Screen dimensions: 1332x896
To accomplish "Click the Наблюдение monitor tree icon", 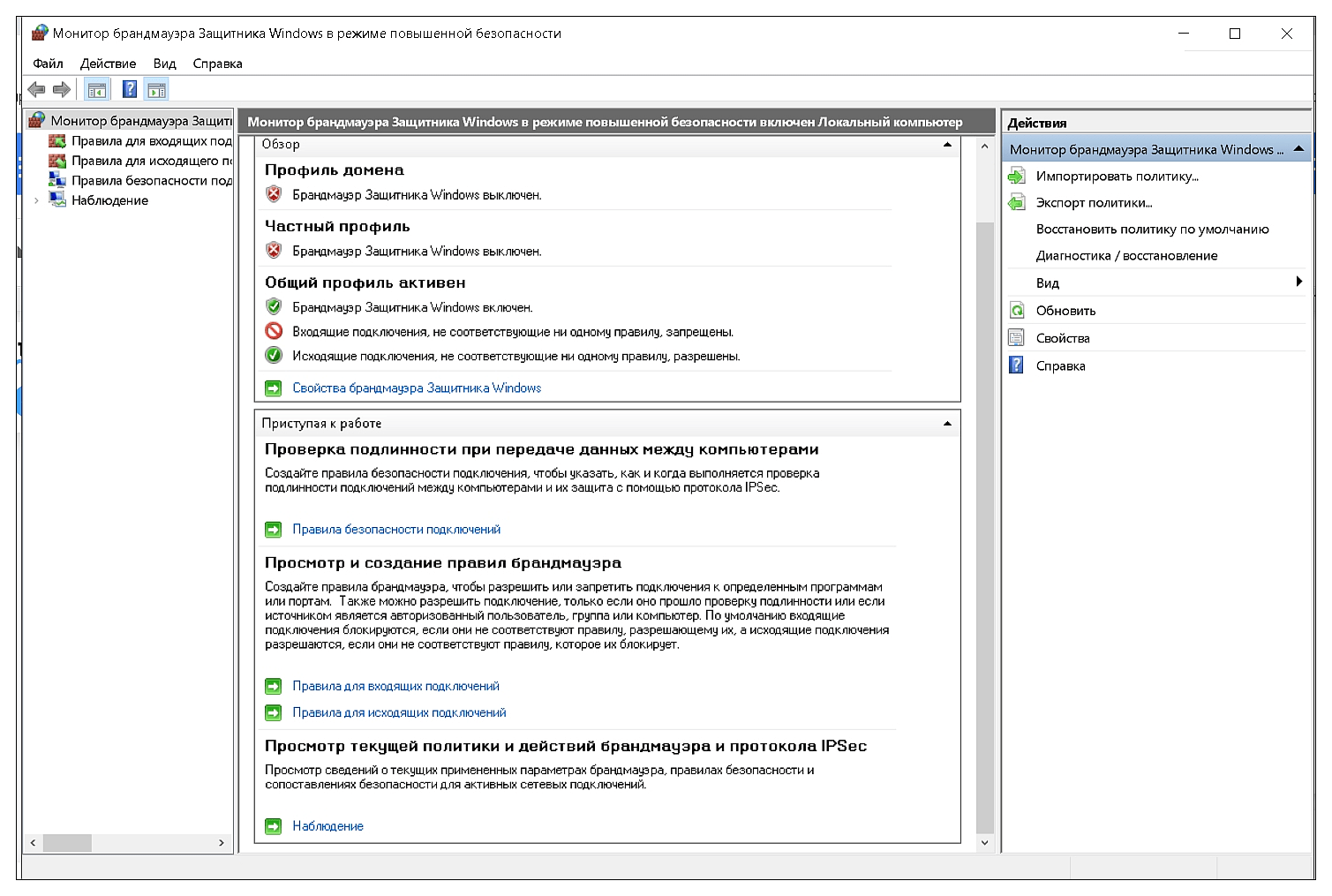I will coord(57,200).
